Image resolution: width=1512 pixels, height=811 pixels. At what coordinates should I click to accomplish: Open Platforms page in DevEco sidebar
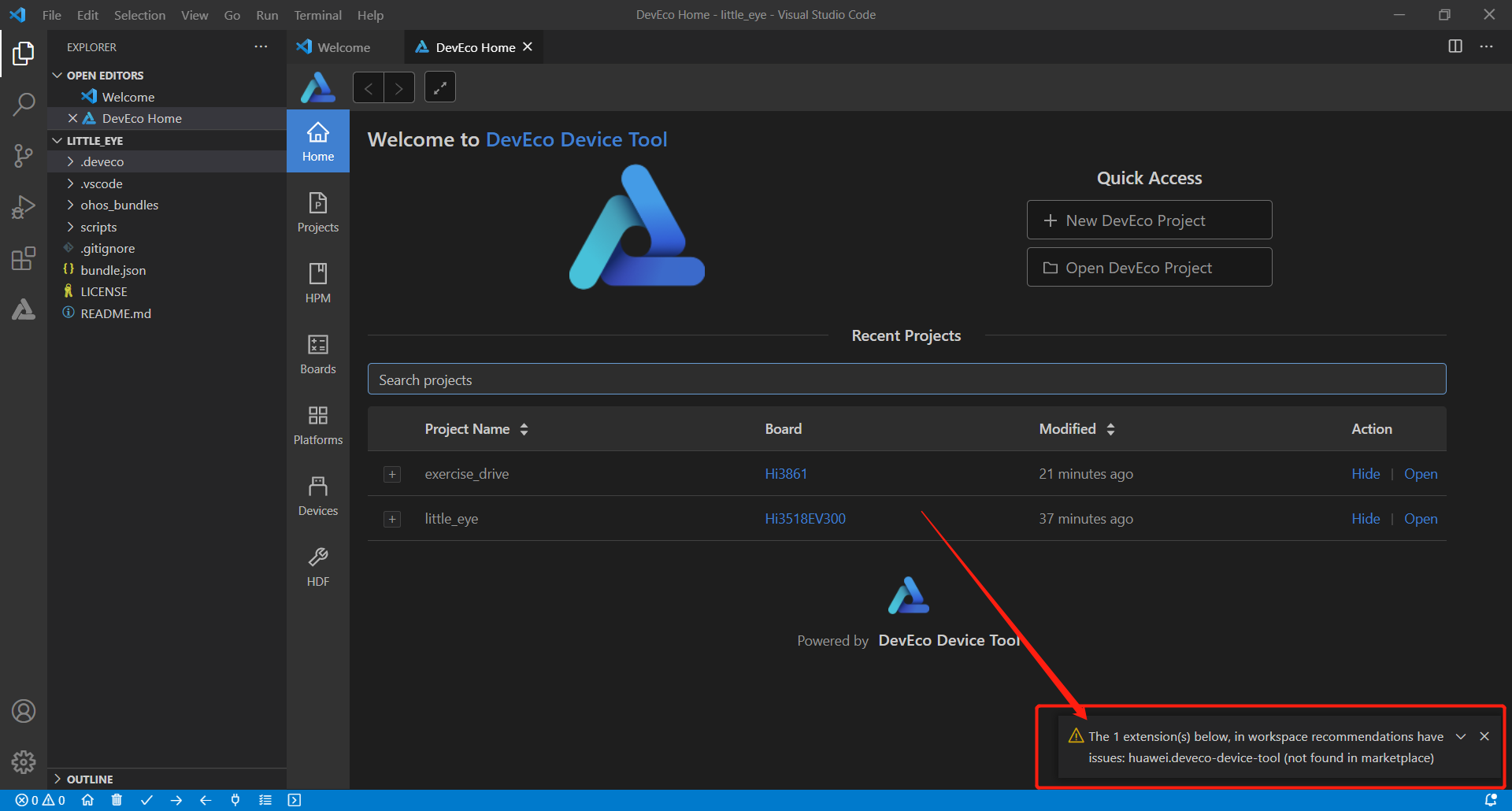(x=318, y=425)
